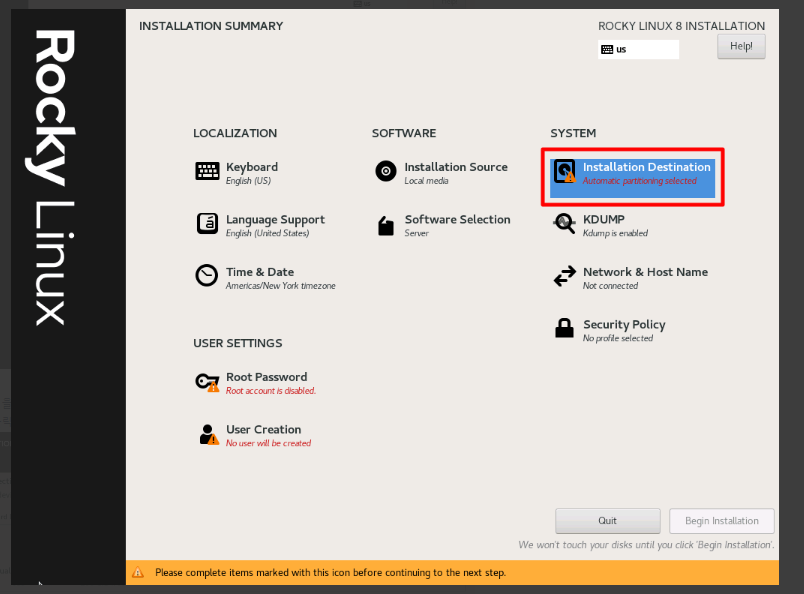Click the Begin Installation button
Viewport: 804px width, 594px height.
tap(721, 521)
